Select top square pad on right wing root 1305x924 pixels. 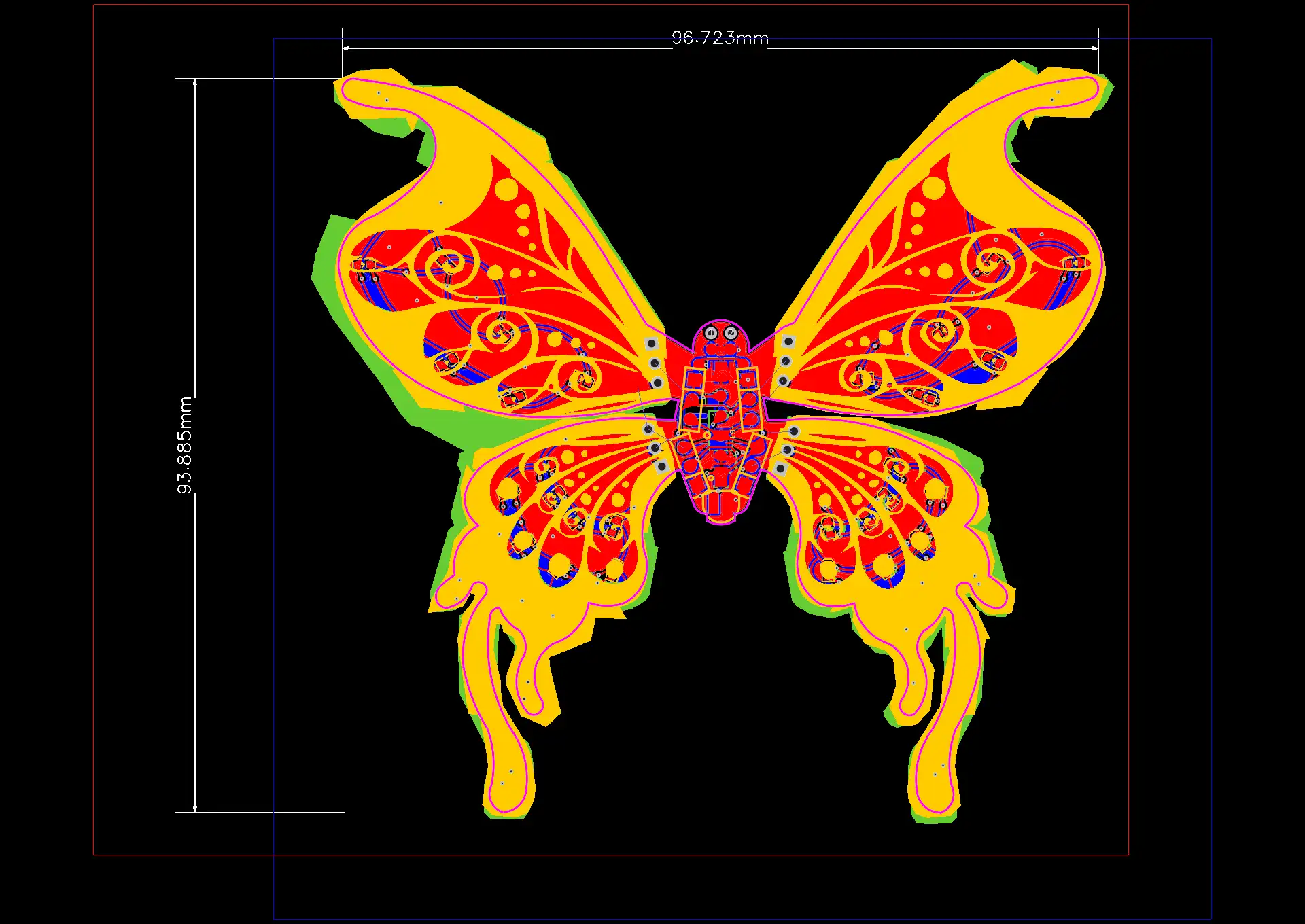788,342
